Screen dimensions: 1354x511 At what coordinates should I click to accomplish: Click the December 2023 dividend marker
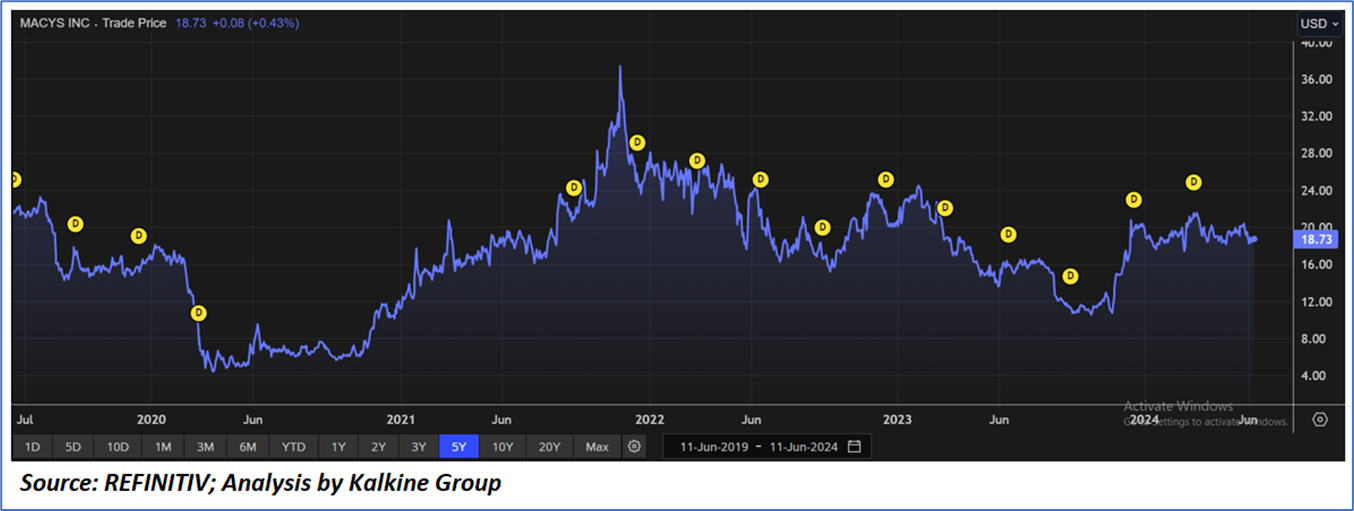(1133, 200)
